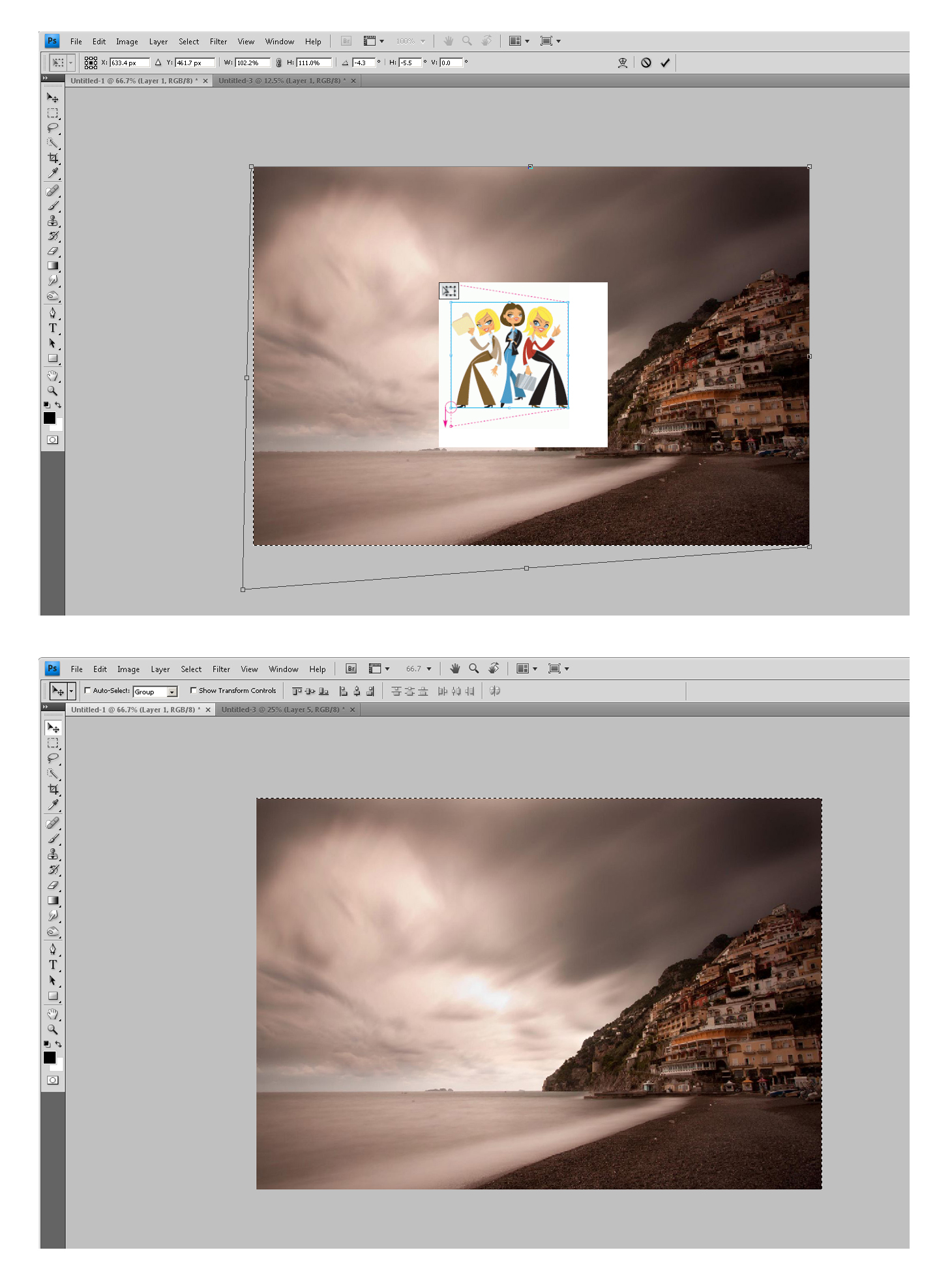
Task: Switch to the Untitled-3 @ 25% tab
Action: pos(282,709)
